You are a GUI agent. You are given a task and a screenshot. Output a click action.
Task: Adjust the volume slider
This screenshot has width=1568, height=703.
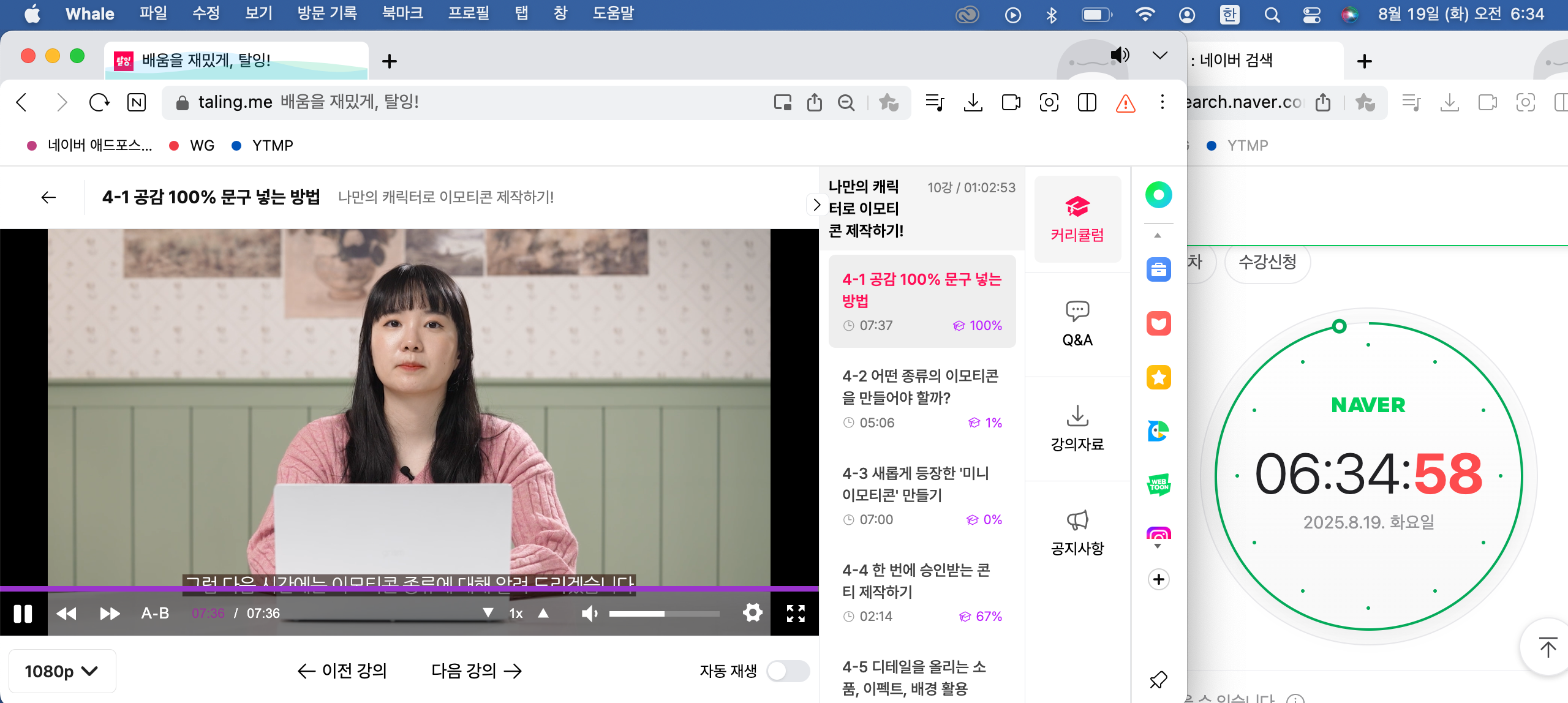(664, 613)
